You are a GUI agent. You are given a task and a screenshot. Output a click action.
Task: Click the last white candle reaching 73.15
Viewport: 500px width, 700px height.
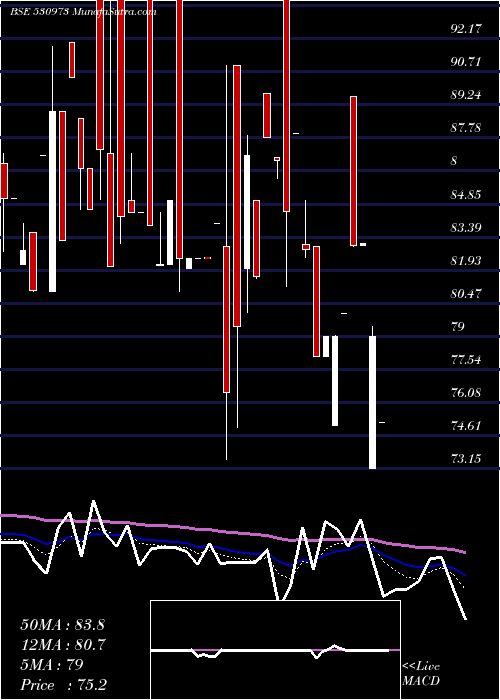(x=372, y=402)
